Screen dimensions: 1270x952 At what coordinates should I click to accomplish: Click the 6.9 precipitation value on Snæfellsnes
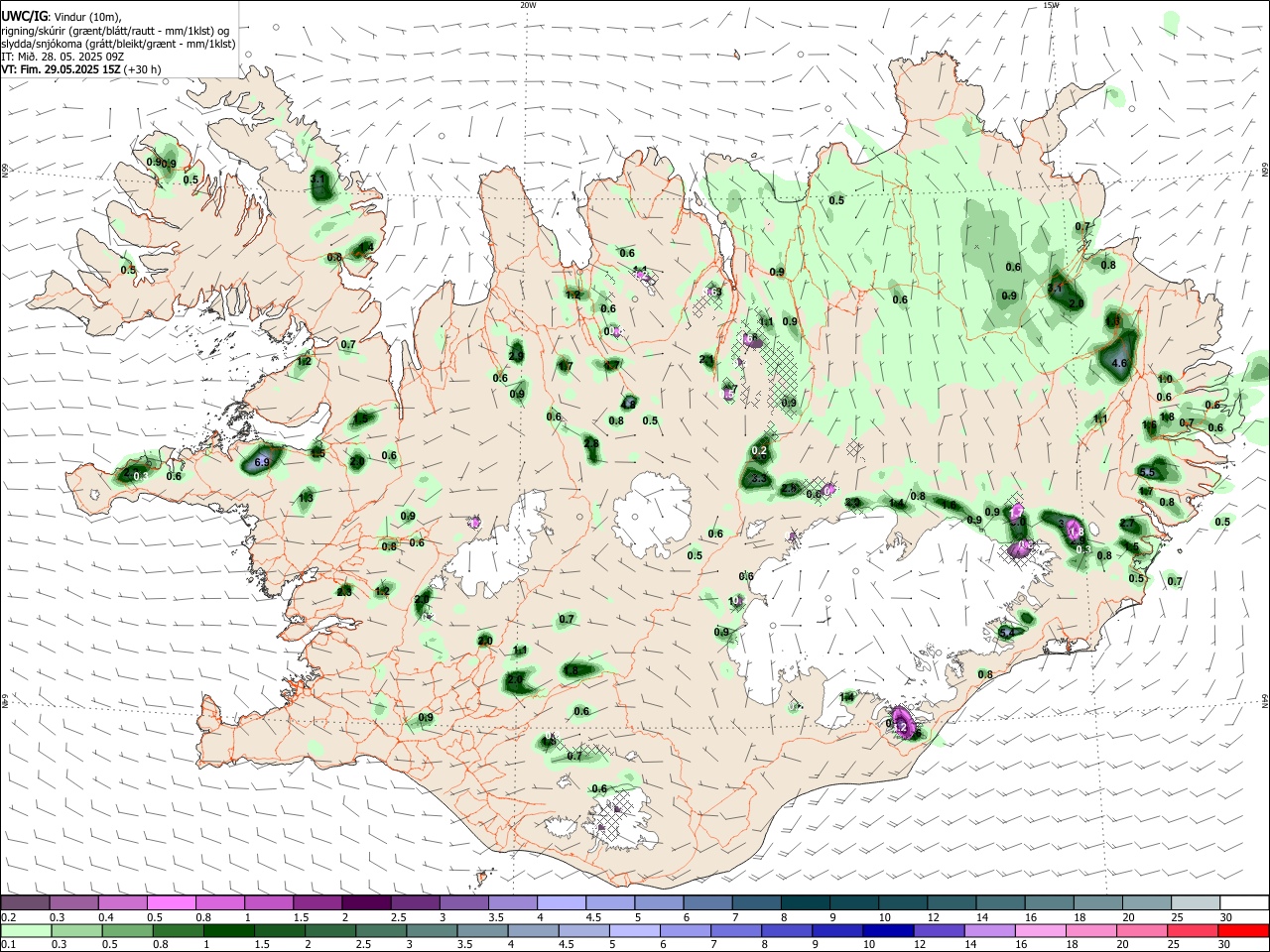262,462
